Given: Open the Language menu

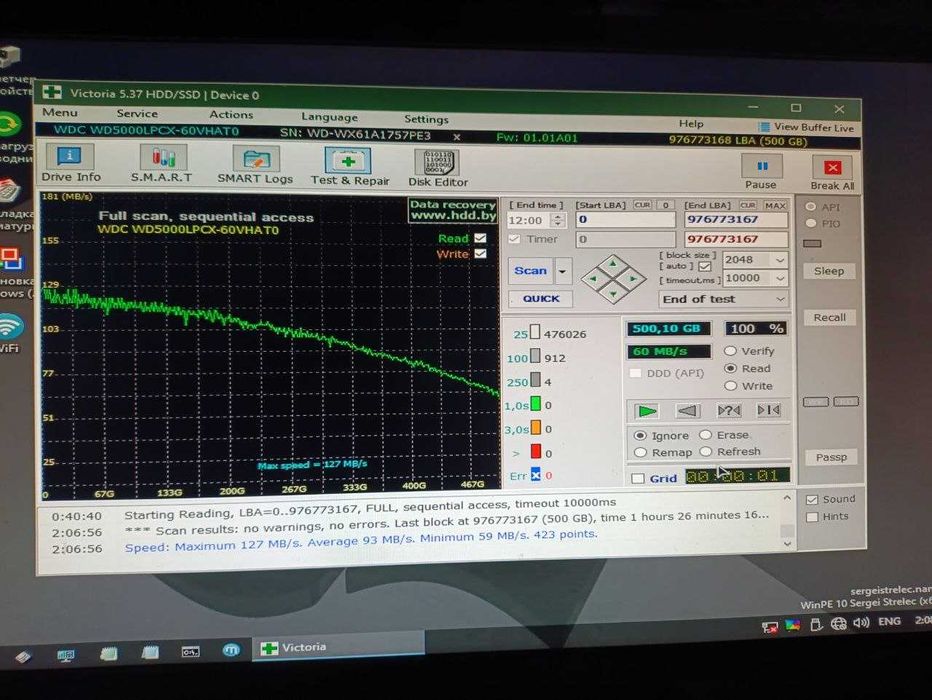Looking at the screenshot, I should pyautogui.click(x=329, y=117).
